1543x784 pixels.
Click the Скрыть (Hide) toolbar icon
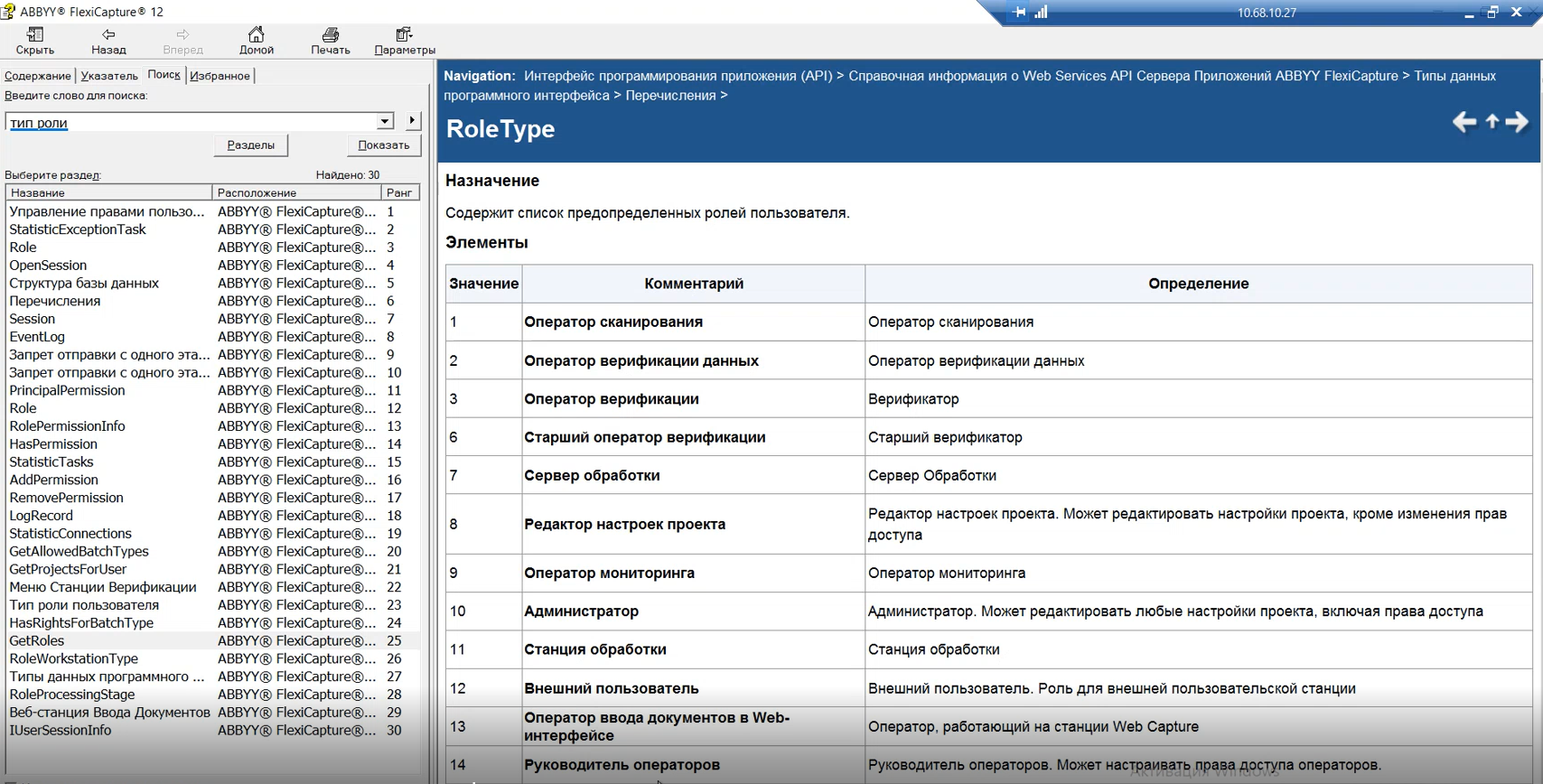pos(35,41)
